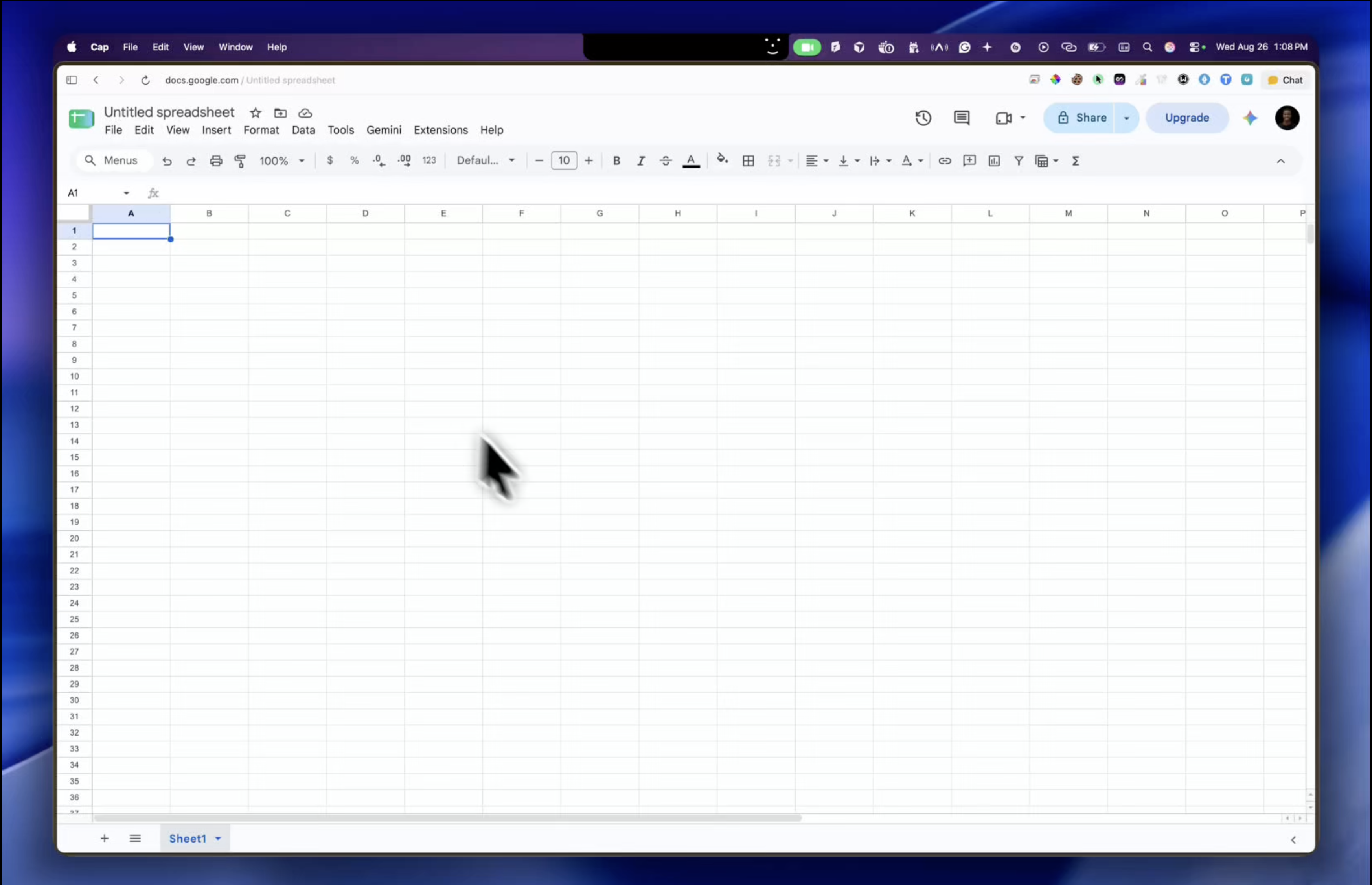Reload the page in browser toolbar
The width and height of the screenshot is (1372, 885).
[145, 80]
